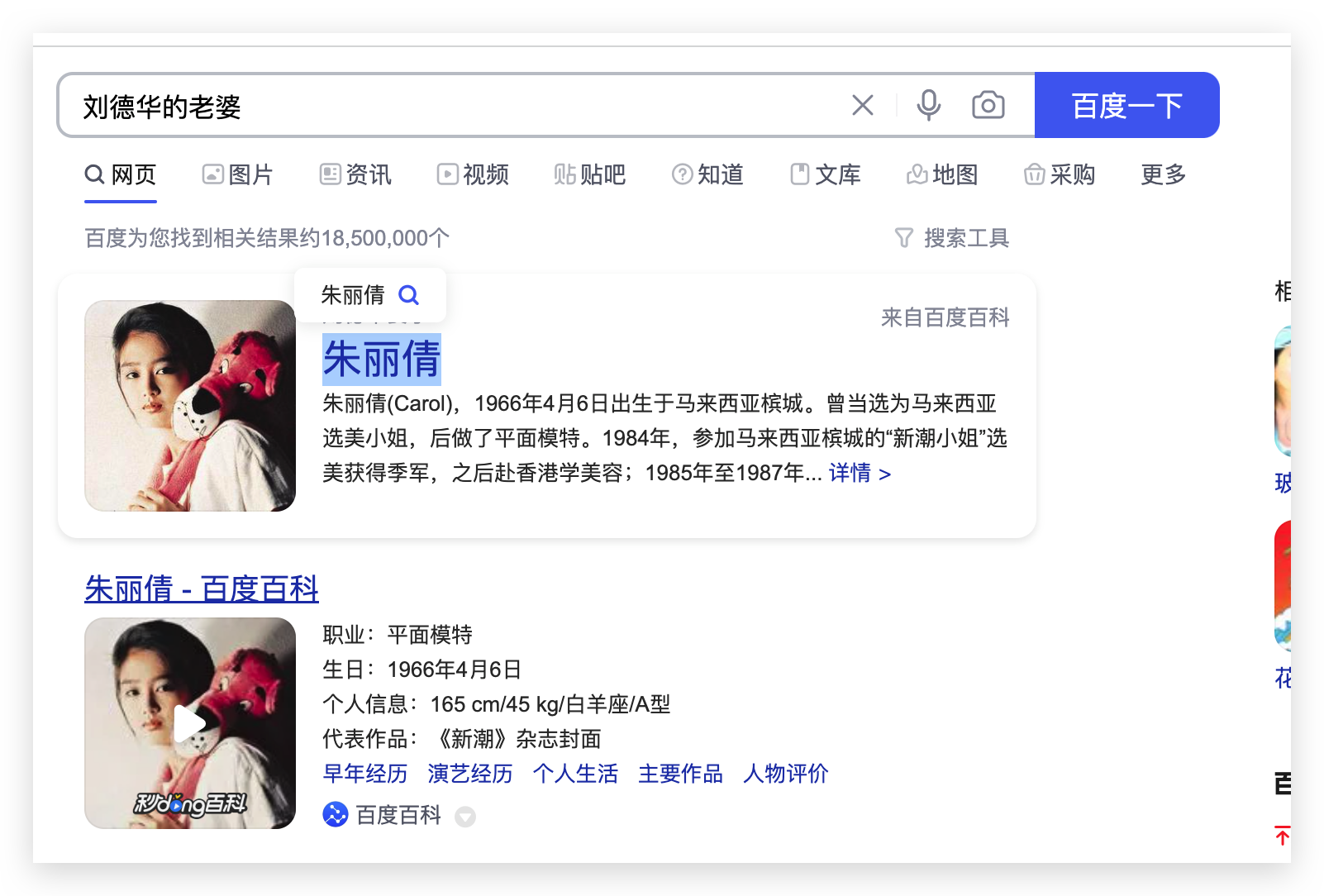Viewport: 1324px width, 896px height.
Task: Open the top card portrait photo of 朱丽倩
Action: (x=190, y=406)
